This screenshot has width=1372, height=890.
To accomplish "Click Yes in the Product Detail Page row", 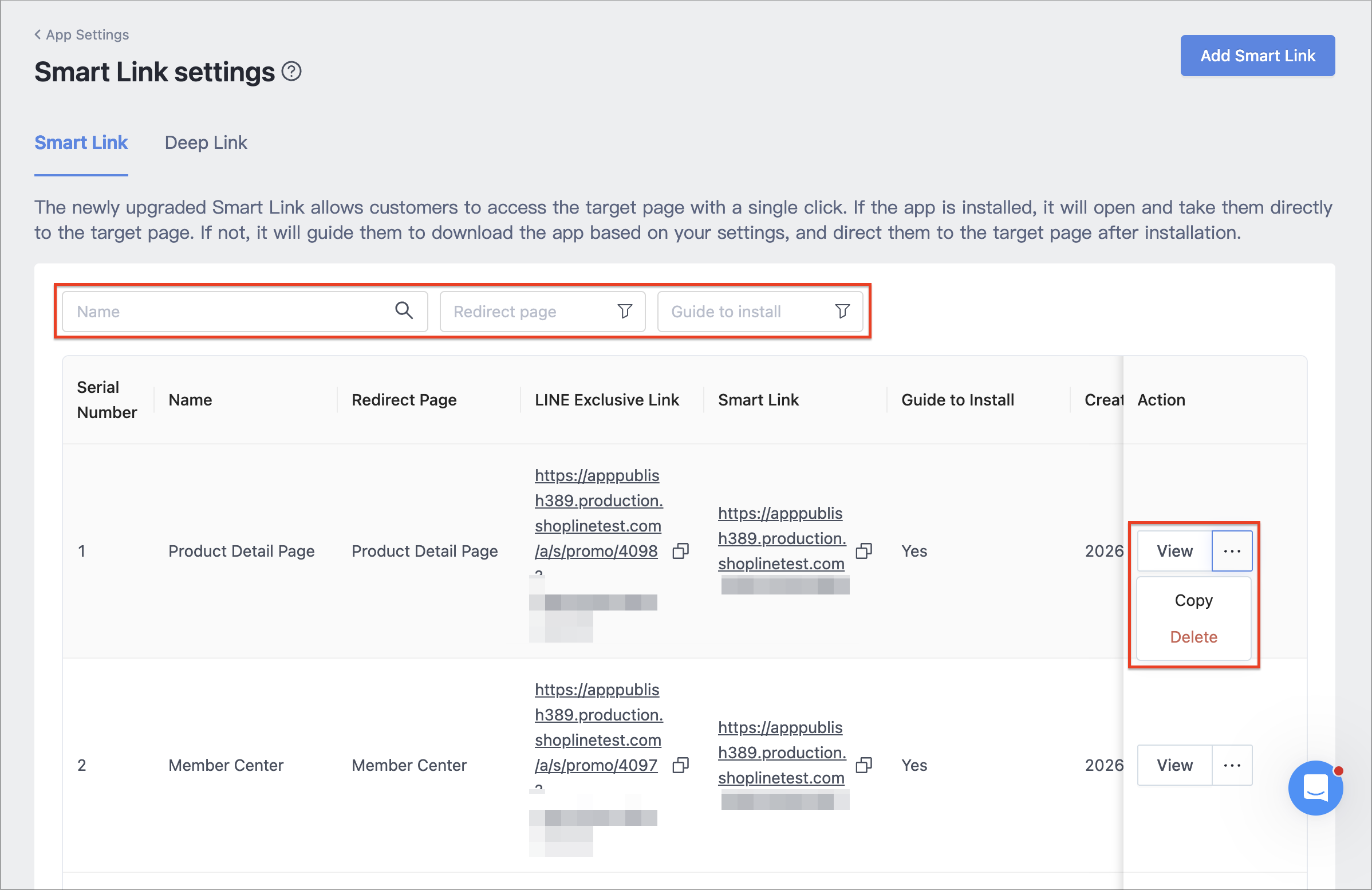I will (914, 551).
